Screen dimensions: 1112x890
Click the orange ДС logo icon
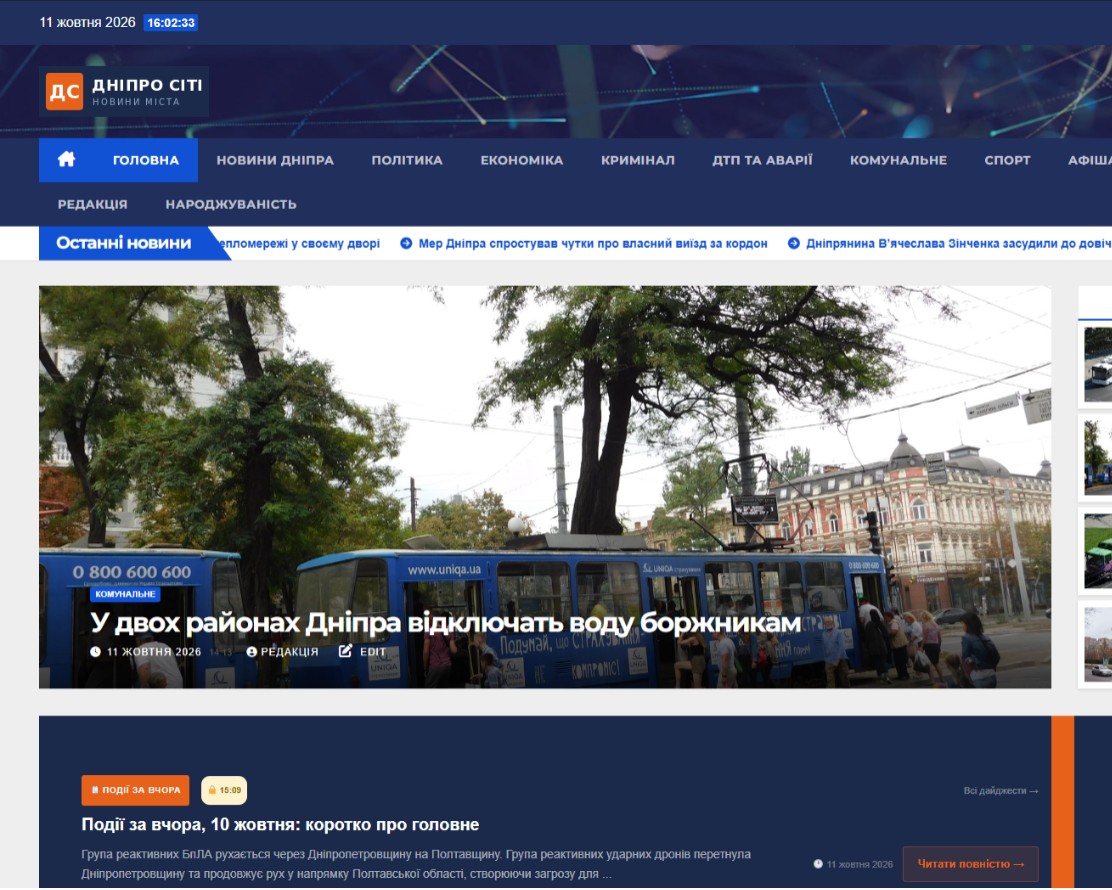point(65,91)
